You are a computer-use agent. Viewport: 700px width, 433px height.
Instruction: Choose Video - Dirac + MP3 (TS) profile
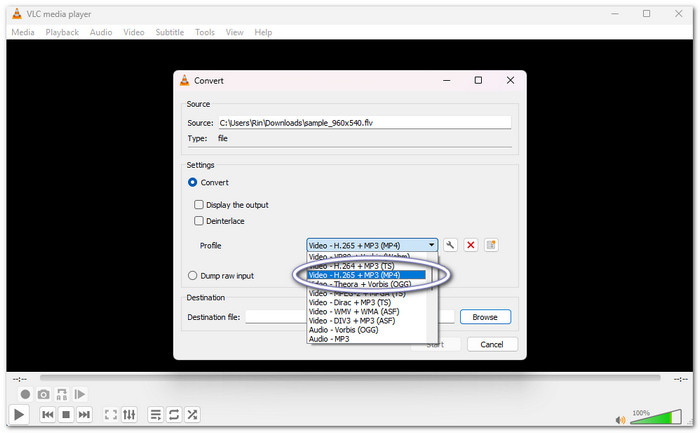pos(367,302)
